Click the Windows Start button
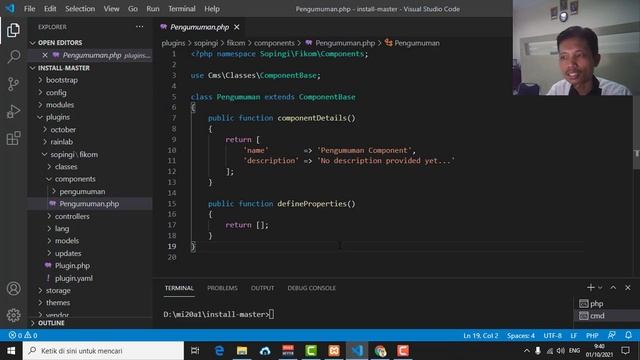This screenshot has height=360, width=640. (x=11, y=351)
